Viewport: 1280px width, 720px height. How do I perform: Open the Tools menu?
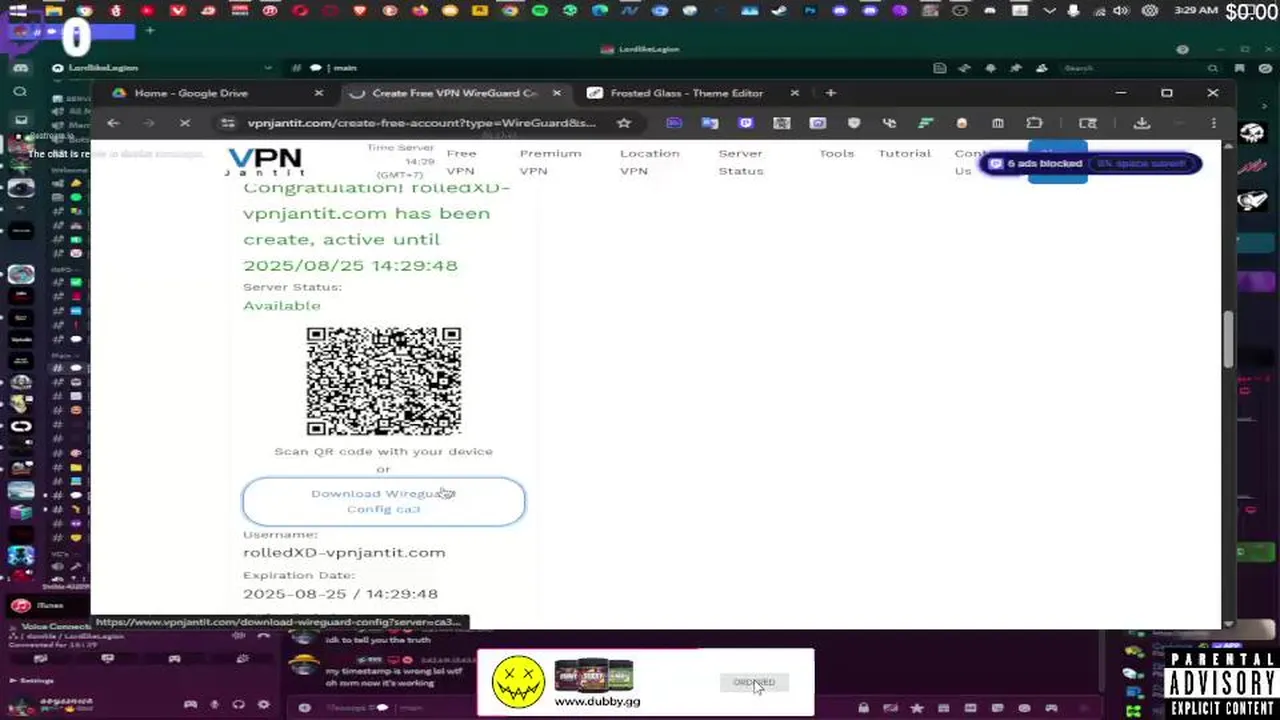(x=836, y=153)
